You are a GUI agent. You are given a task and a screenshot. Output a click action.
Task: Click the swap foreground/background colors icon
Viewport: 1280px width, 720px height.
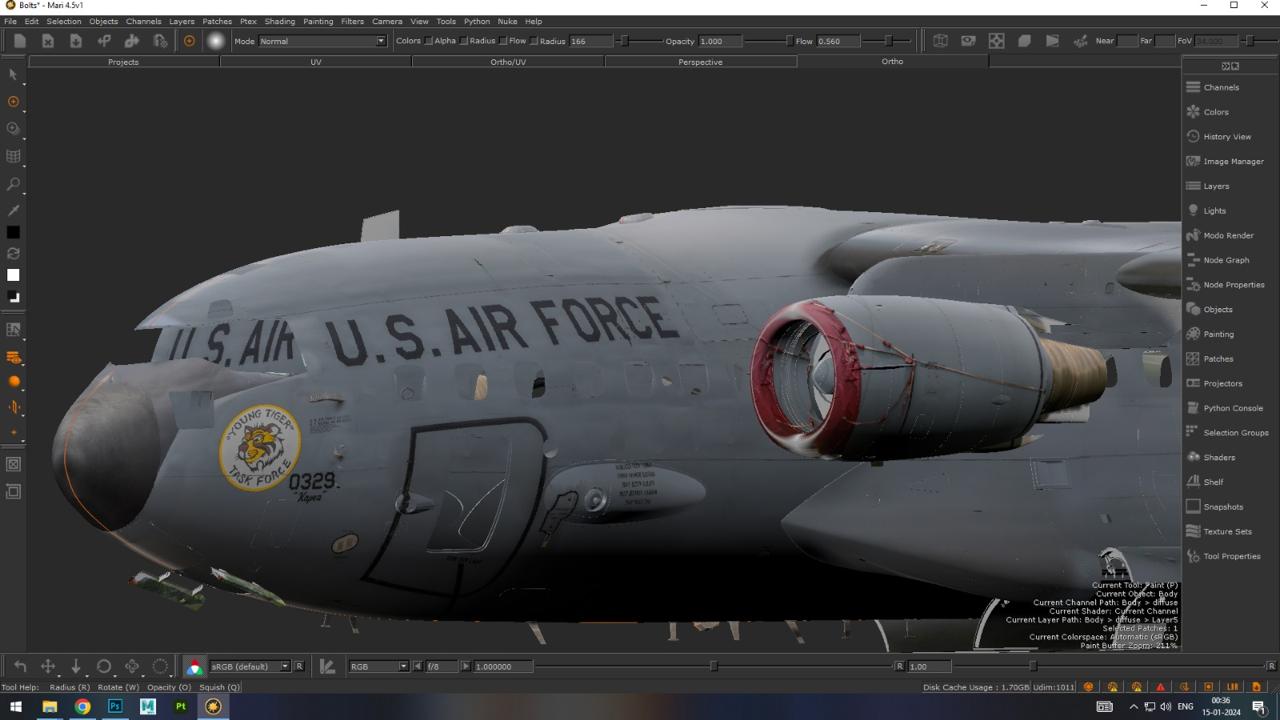pos(13,254)
